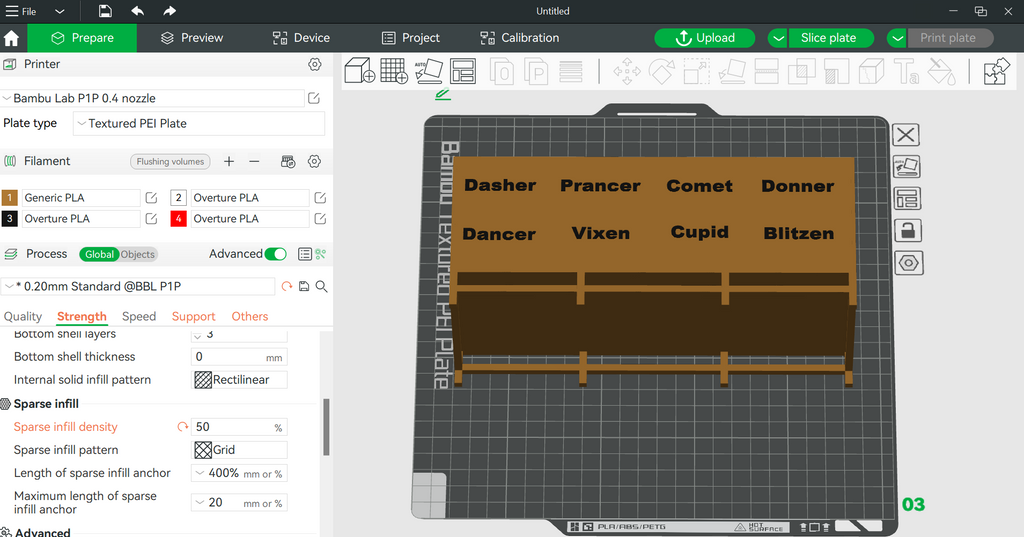Open the Speed settings tab

point(139,316)
